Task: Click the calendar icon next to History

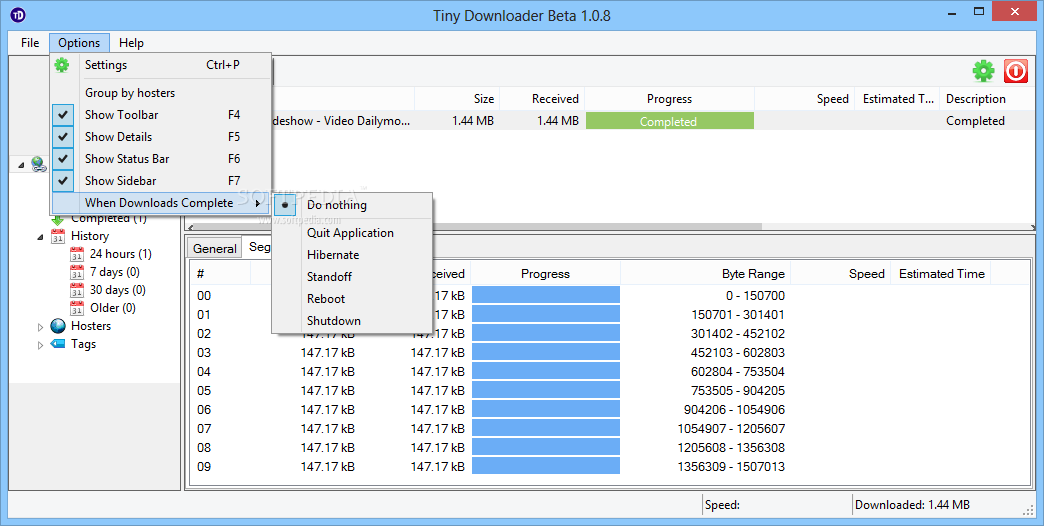Action: pyautogui.click(x=58, y=236)
